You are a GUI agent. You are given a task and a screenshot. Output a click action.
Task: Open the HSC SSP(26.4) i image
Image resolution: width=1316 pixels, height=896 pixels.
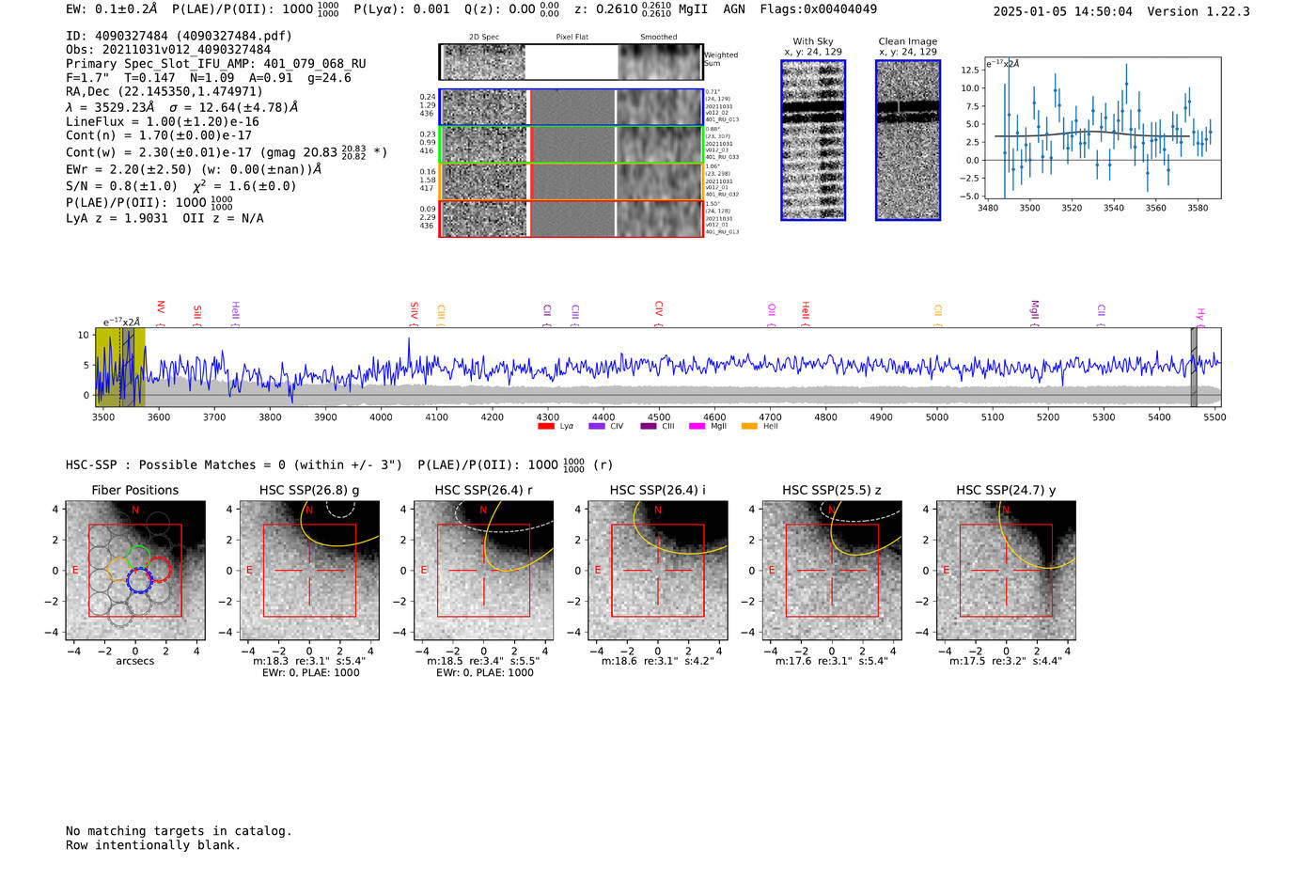[x=658, y=571]
